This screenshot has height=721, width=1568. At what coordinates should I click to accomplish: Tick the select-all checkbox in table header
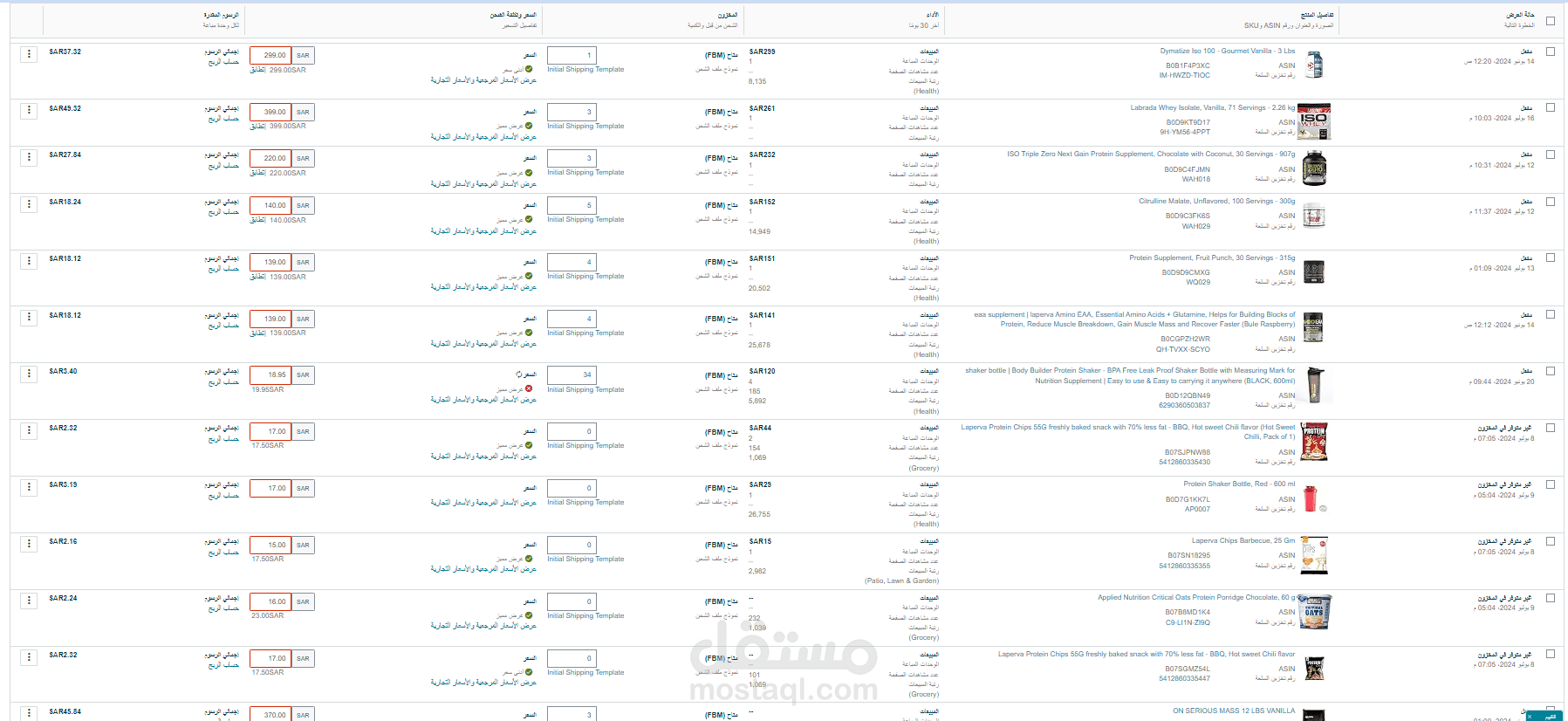coord(1551,21)
